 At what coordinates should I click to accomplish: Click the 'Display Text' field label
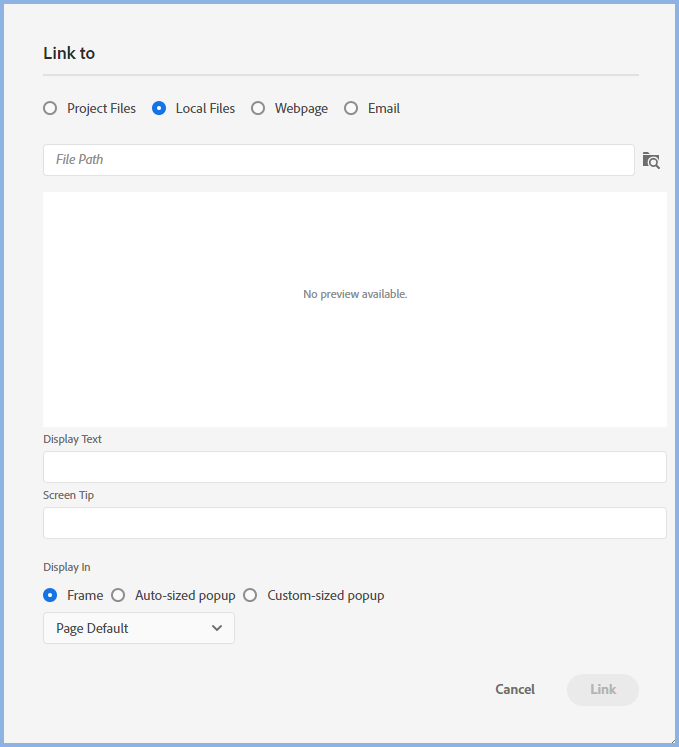click(x=72, y=439)
